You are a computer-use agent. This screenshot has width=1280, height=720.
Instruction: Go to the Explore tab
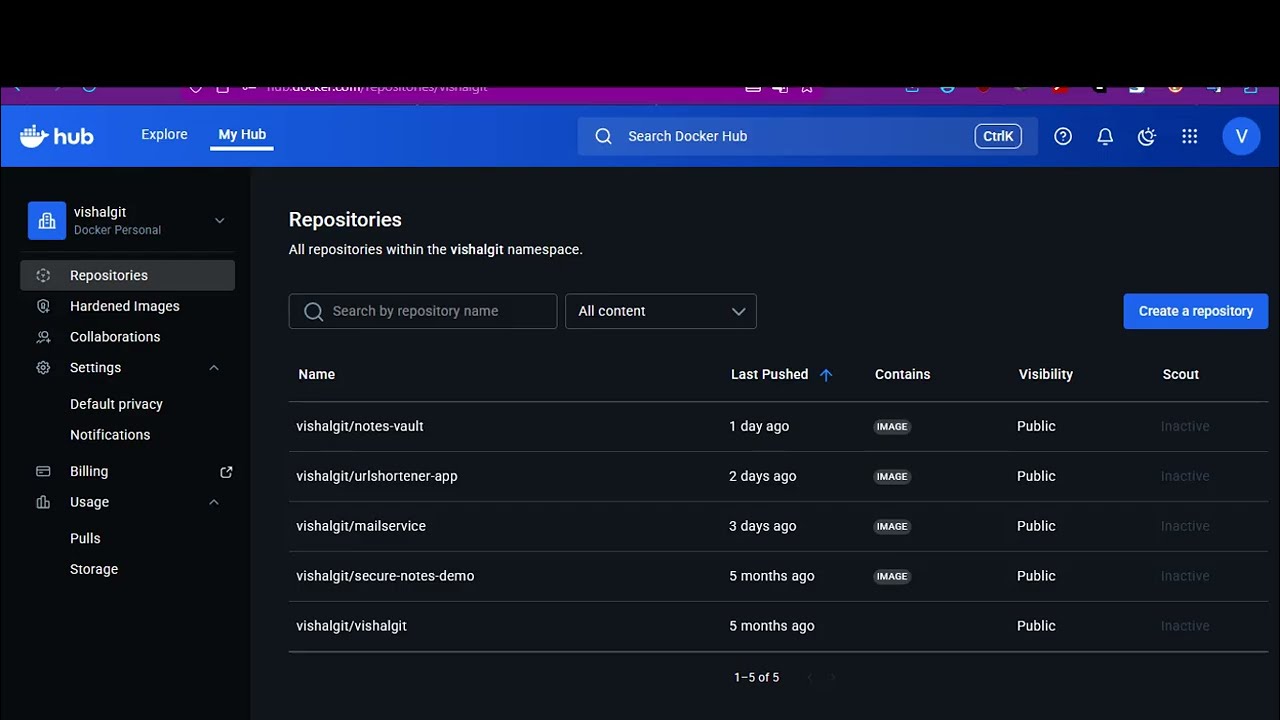pos(164,134)
